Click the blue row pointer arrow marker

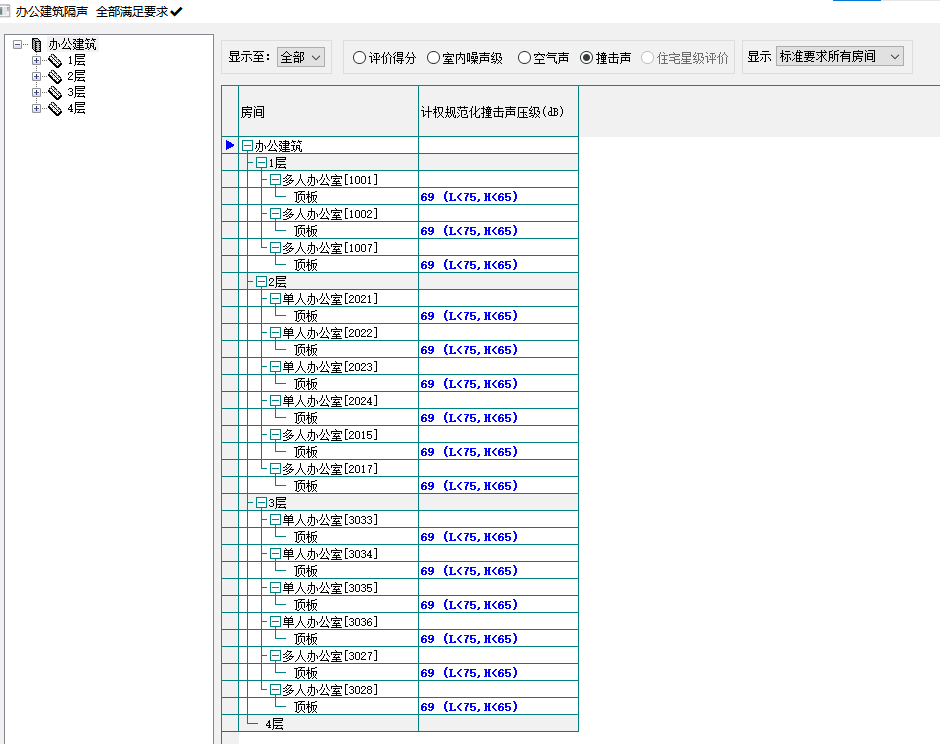pos(230,146)
